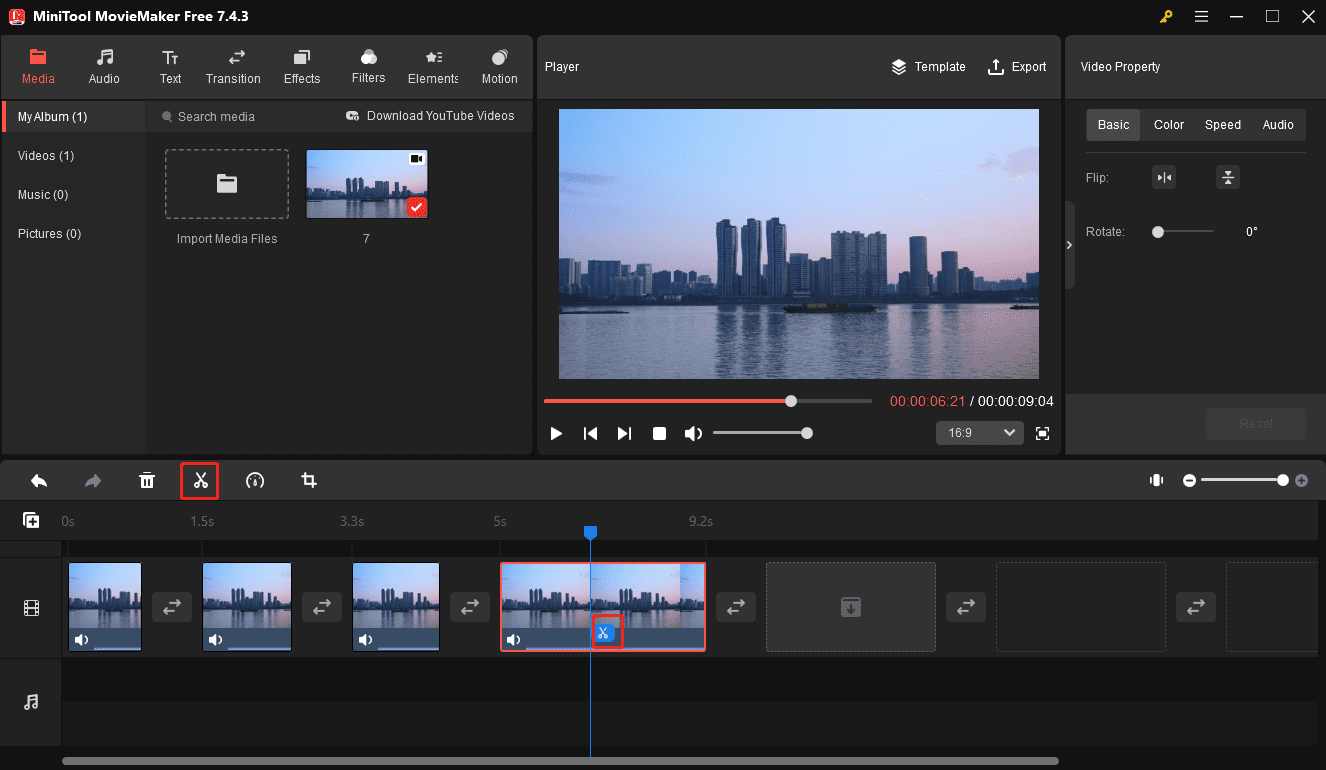This screenshot has width=1326, height=770.
Task: Open the Transition tab
Action: [233, 66]
